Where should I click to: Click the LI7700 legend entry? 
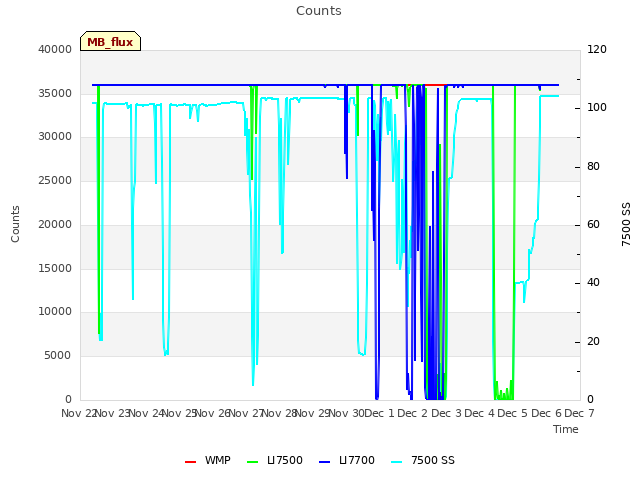click(347, 460)
